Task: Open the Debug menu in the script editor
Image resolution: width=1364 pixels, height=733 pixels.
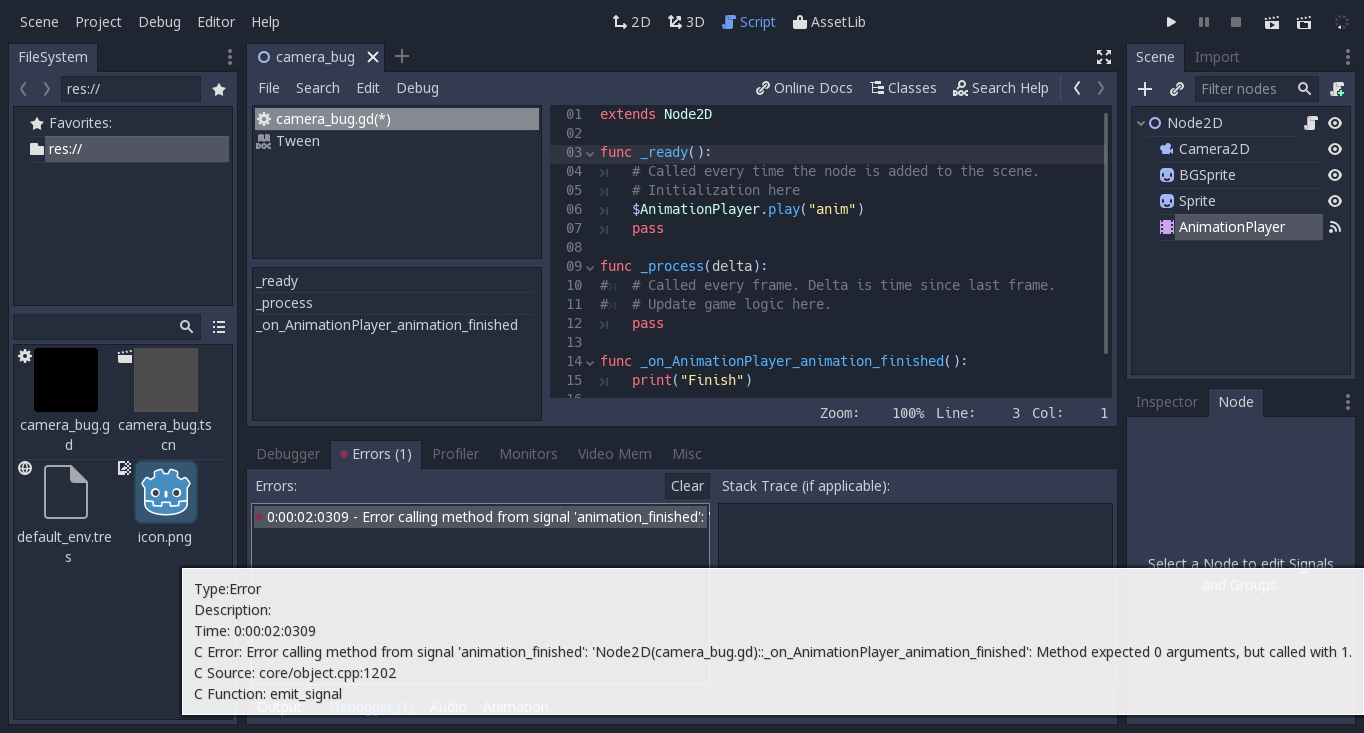Action: tap(417, 88)
